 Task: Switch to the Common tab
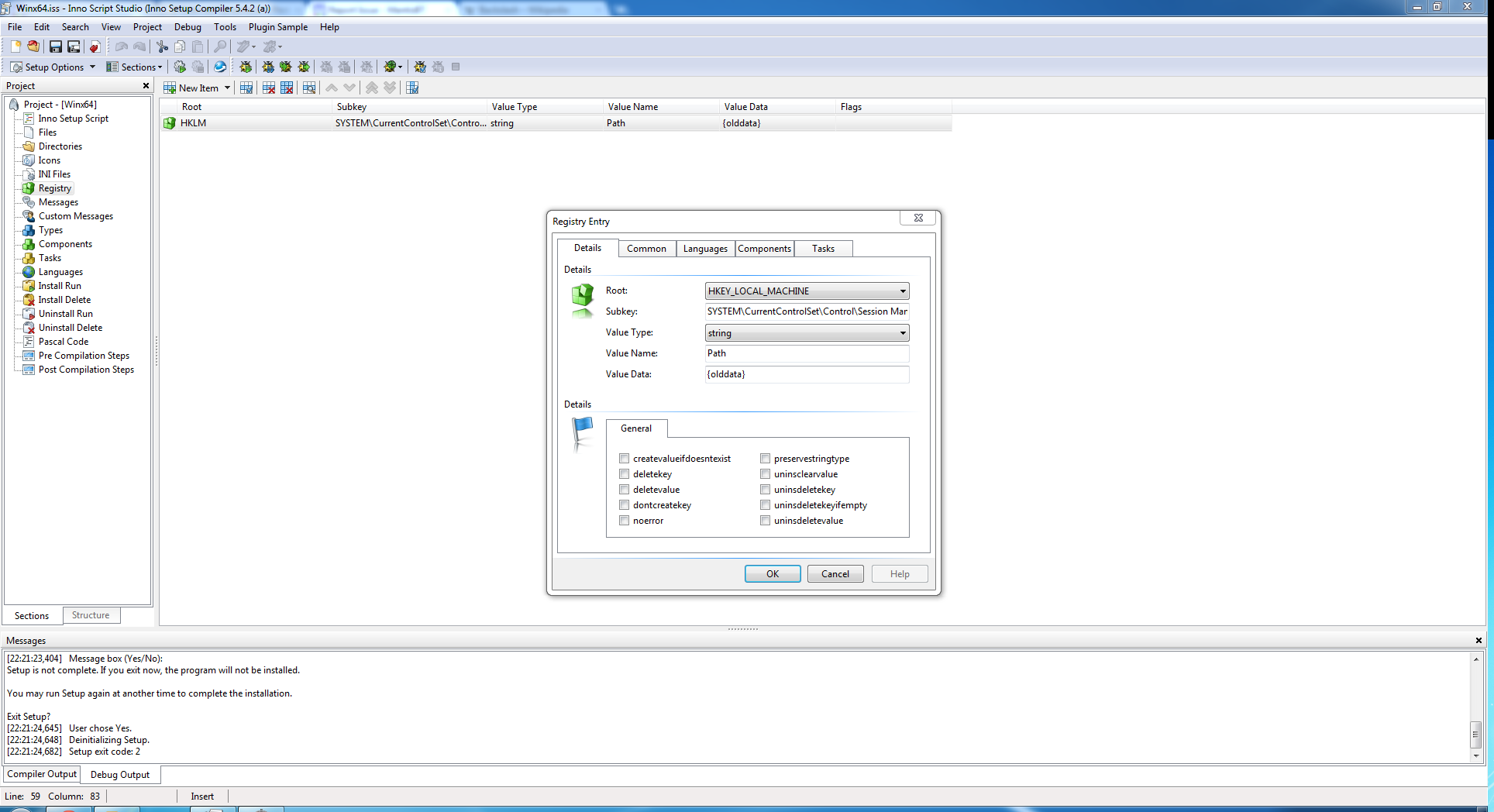point(646,249)
